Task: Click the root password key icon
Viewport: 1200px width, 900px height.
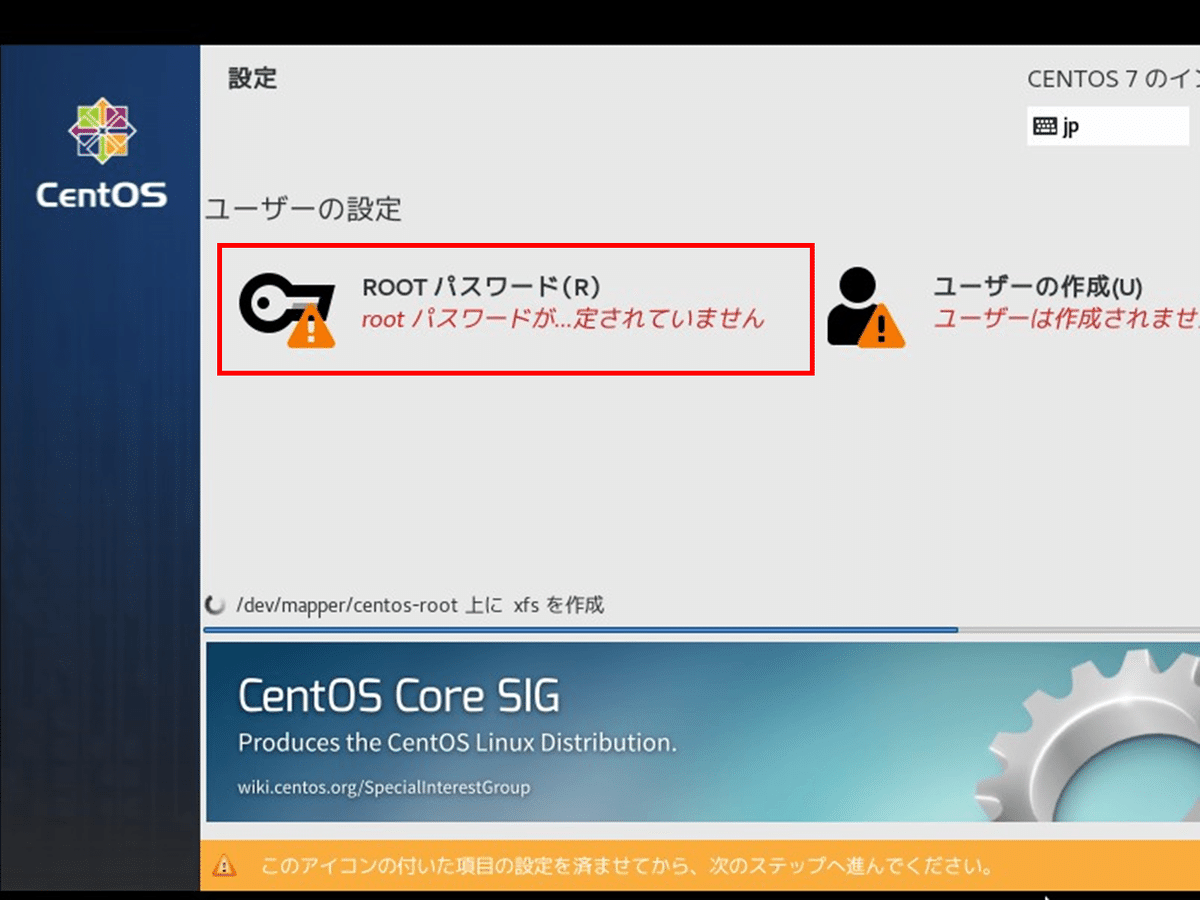Action: [286, 312]
